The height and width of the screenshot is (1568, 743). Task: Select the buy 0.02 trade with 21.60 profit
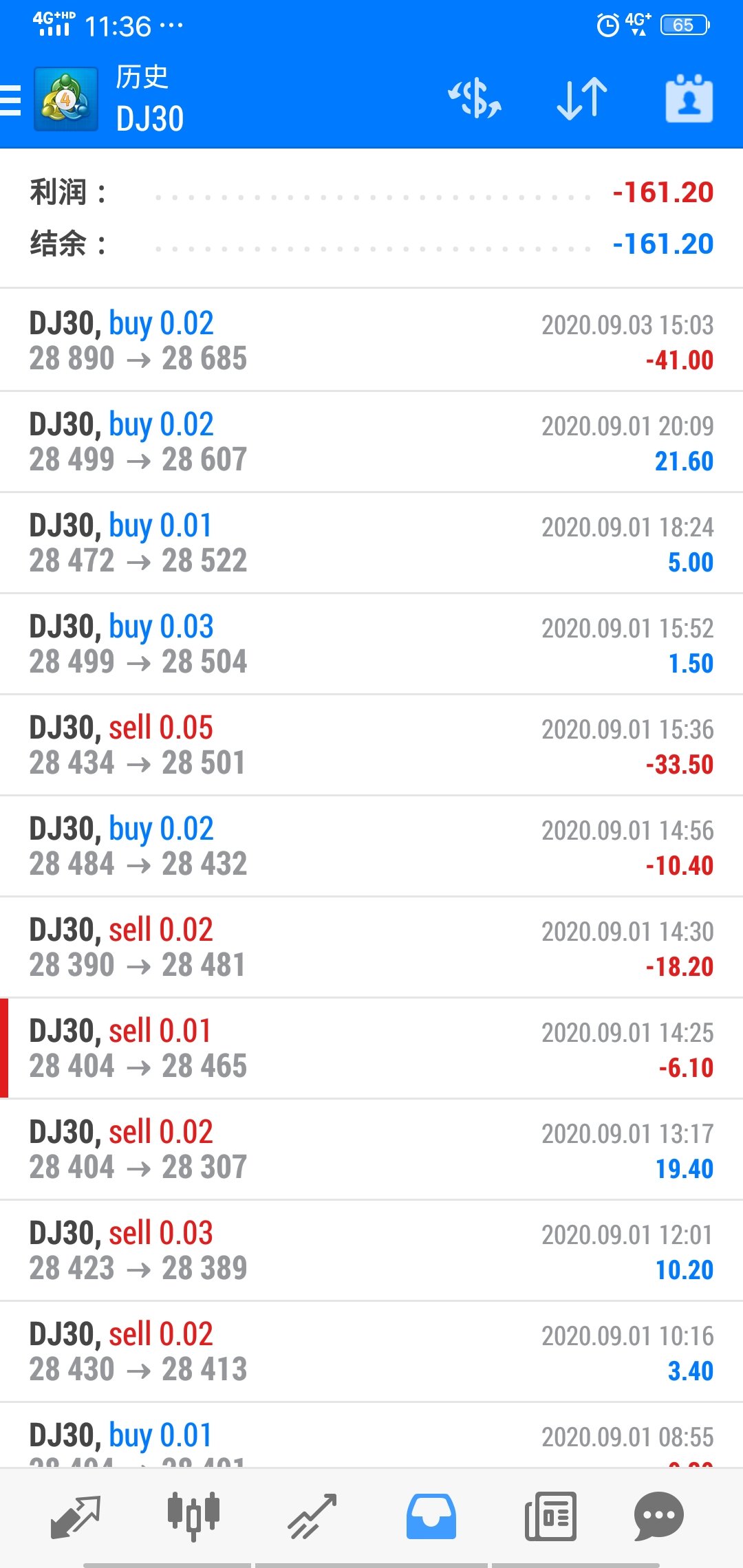point(371,442)
